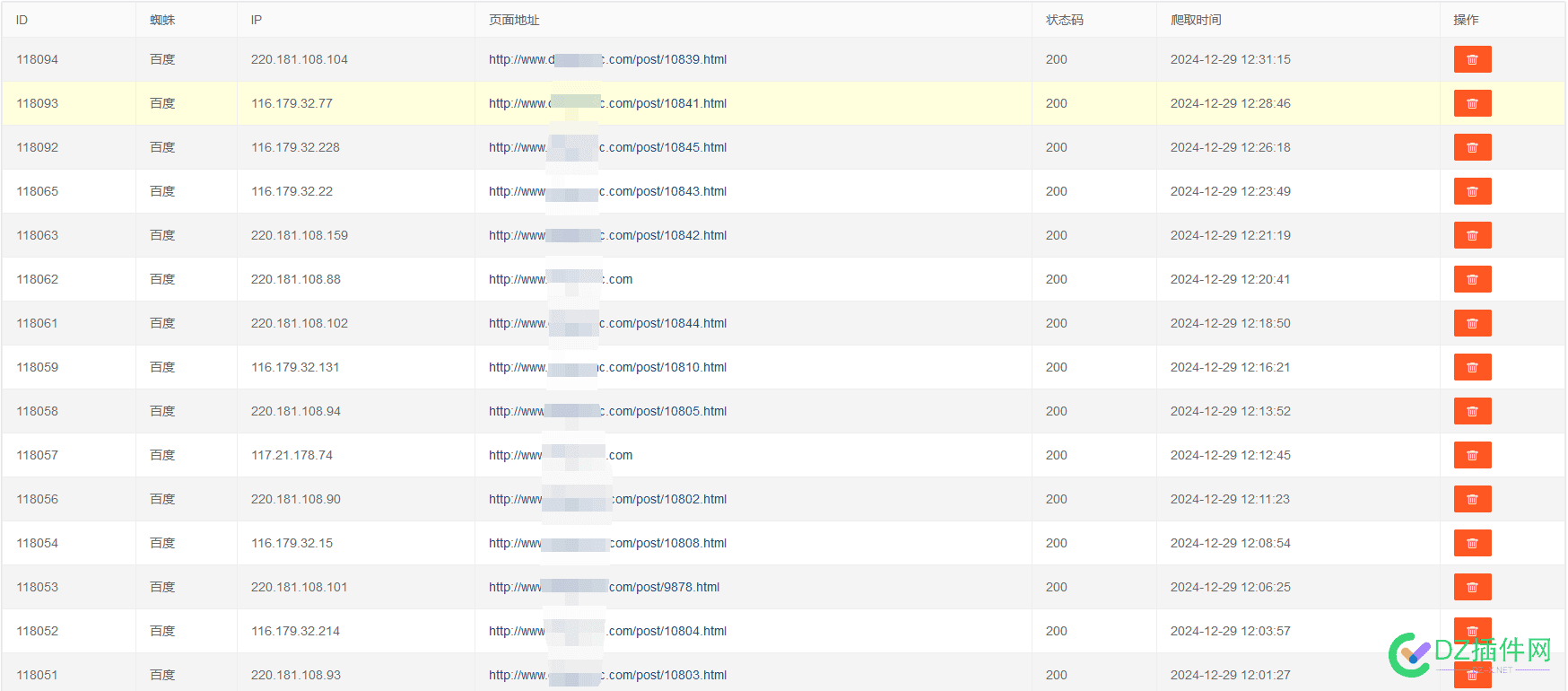Delete entry crawled at 12:23:49
The height and width of the screenshot is (691, 1568).
(1472, 191)
